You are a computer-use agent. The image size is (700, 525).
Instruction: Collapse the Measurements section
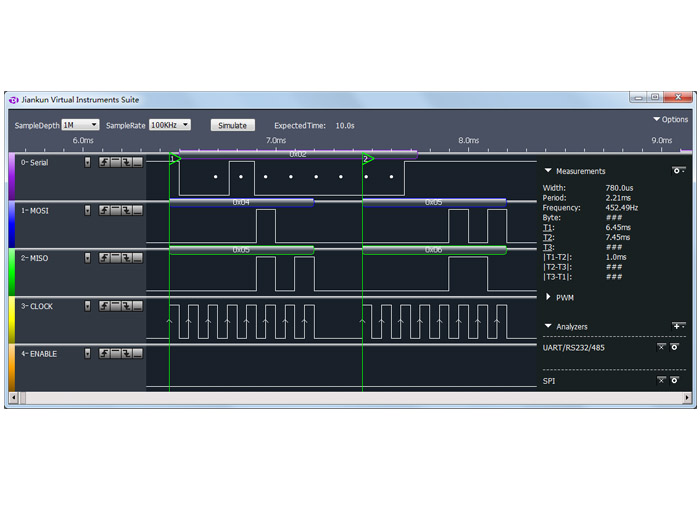(x=548, y=171)
